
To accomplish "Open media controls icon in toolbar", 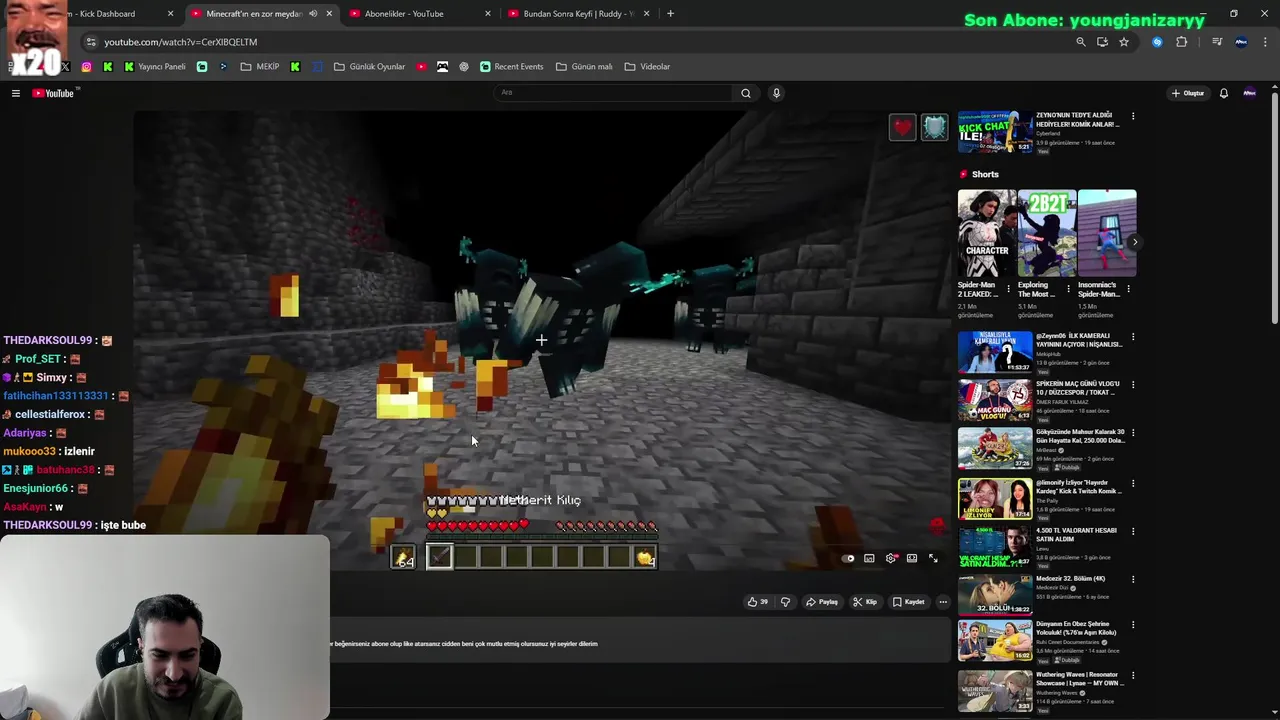I will point(1217,42).
